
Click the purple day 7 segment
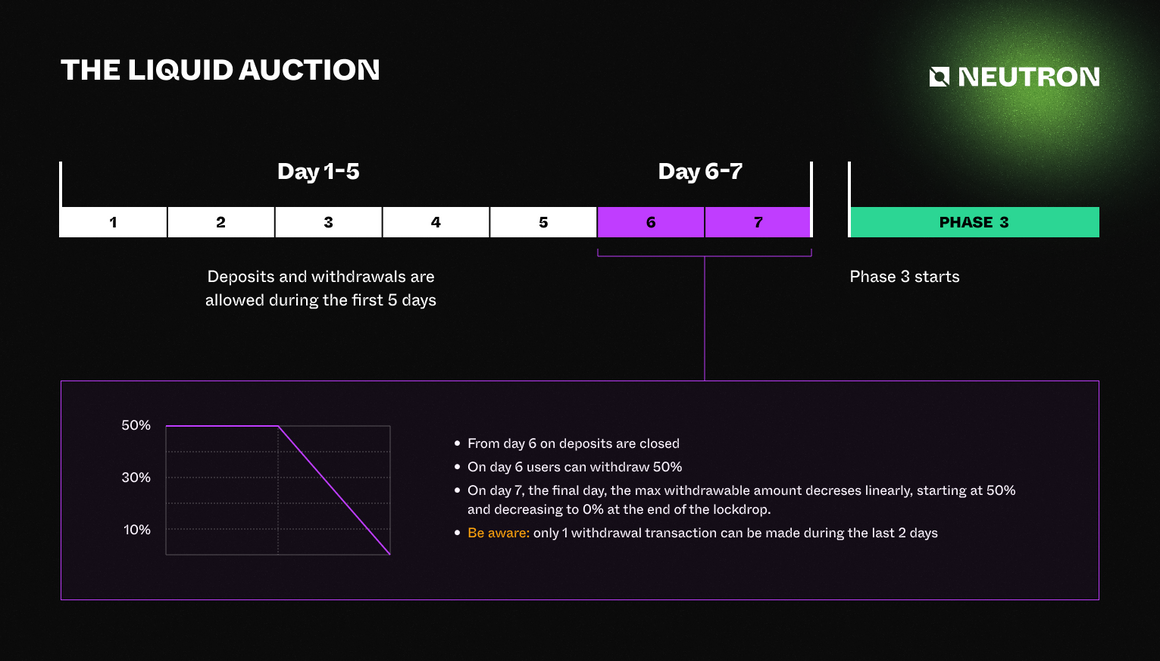tap(758, 222)
